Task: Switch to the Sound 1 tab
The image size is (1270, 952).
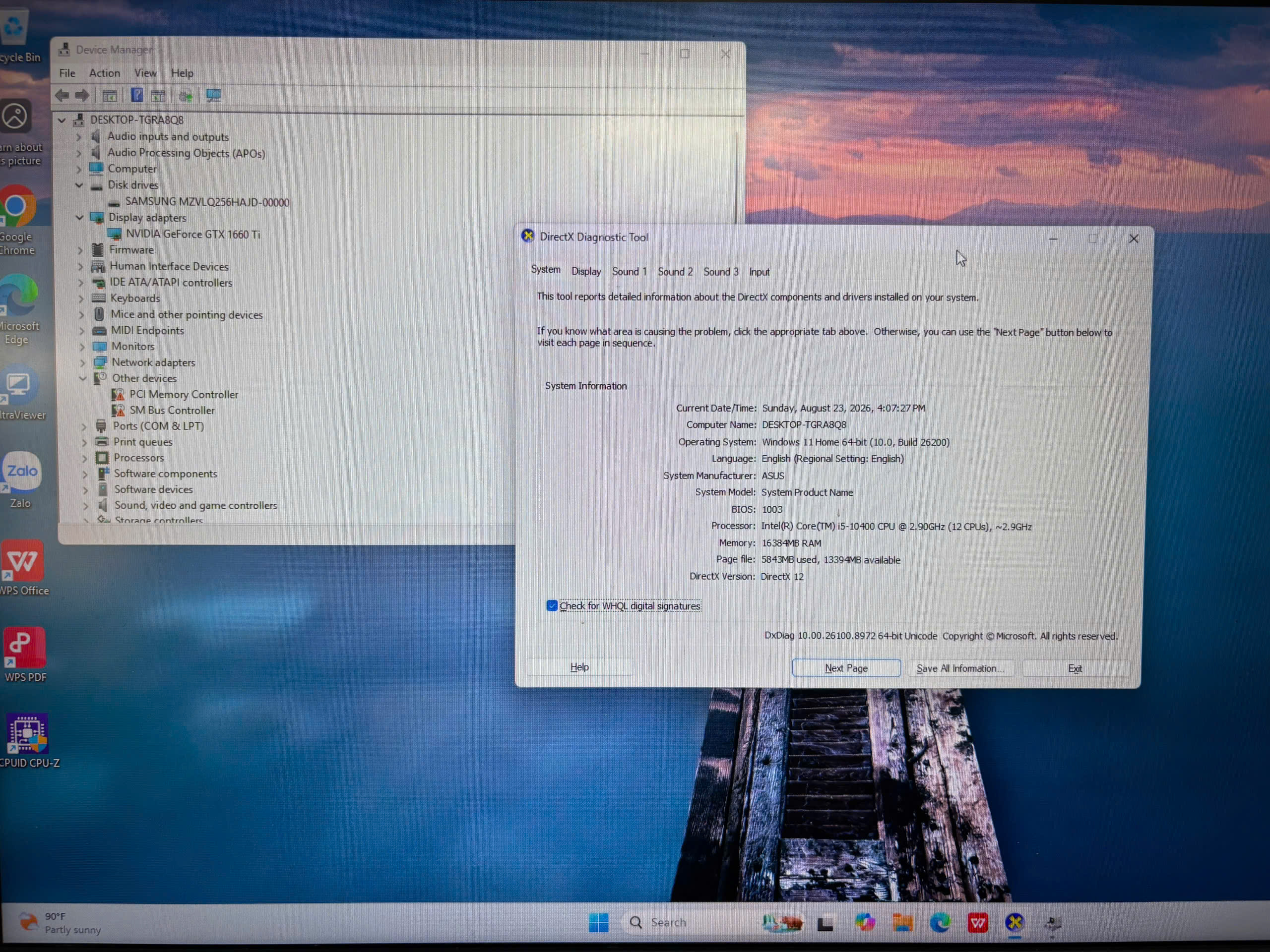Action: point(629,271)
